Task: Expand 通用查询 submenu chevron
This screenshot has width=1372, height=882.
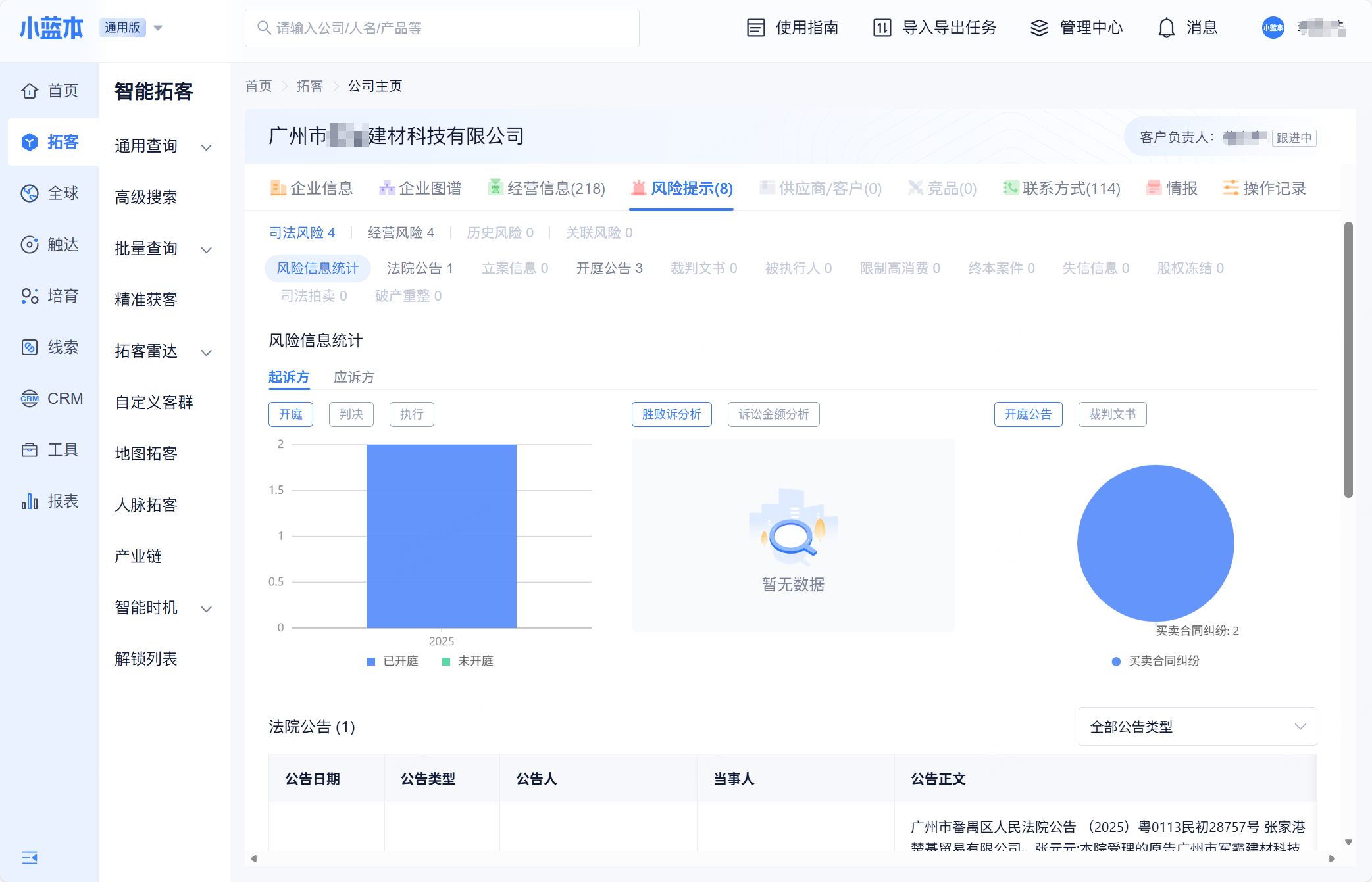Action: (x=206, y=147)
